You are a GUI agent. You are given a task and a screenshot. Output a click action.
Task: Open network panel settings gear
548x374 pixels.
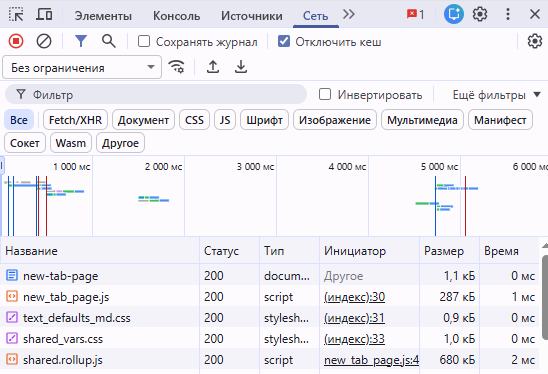tap(534, 41)
